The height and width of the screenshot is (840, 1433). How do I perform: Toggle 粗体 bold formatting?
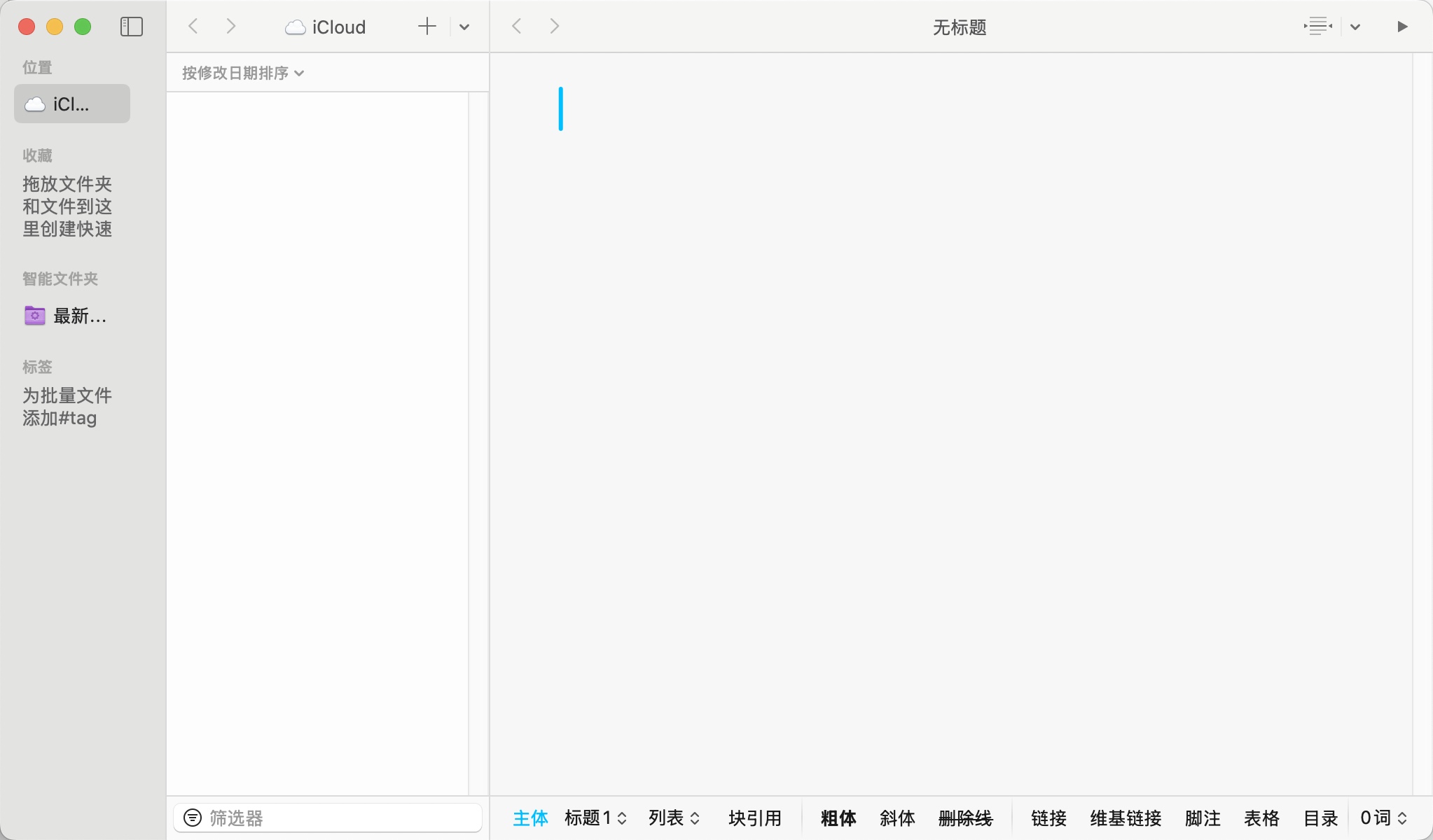(838, 818)
